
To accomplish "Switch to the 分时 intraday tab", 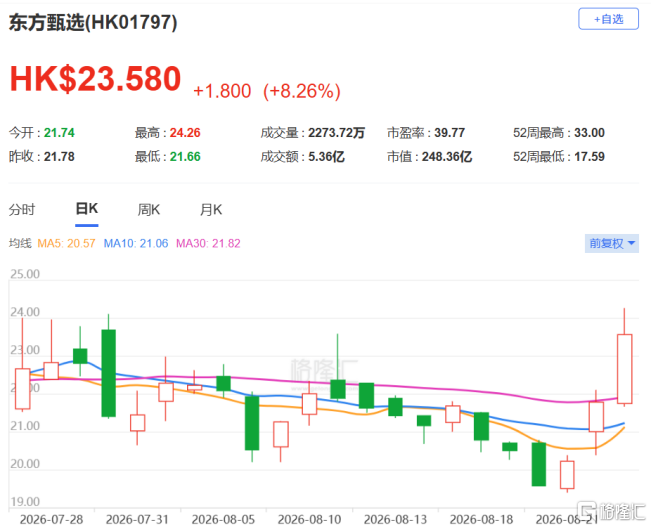I will point(22,210).
